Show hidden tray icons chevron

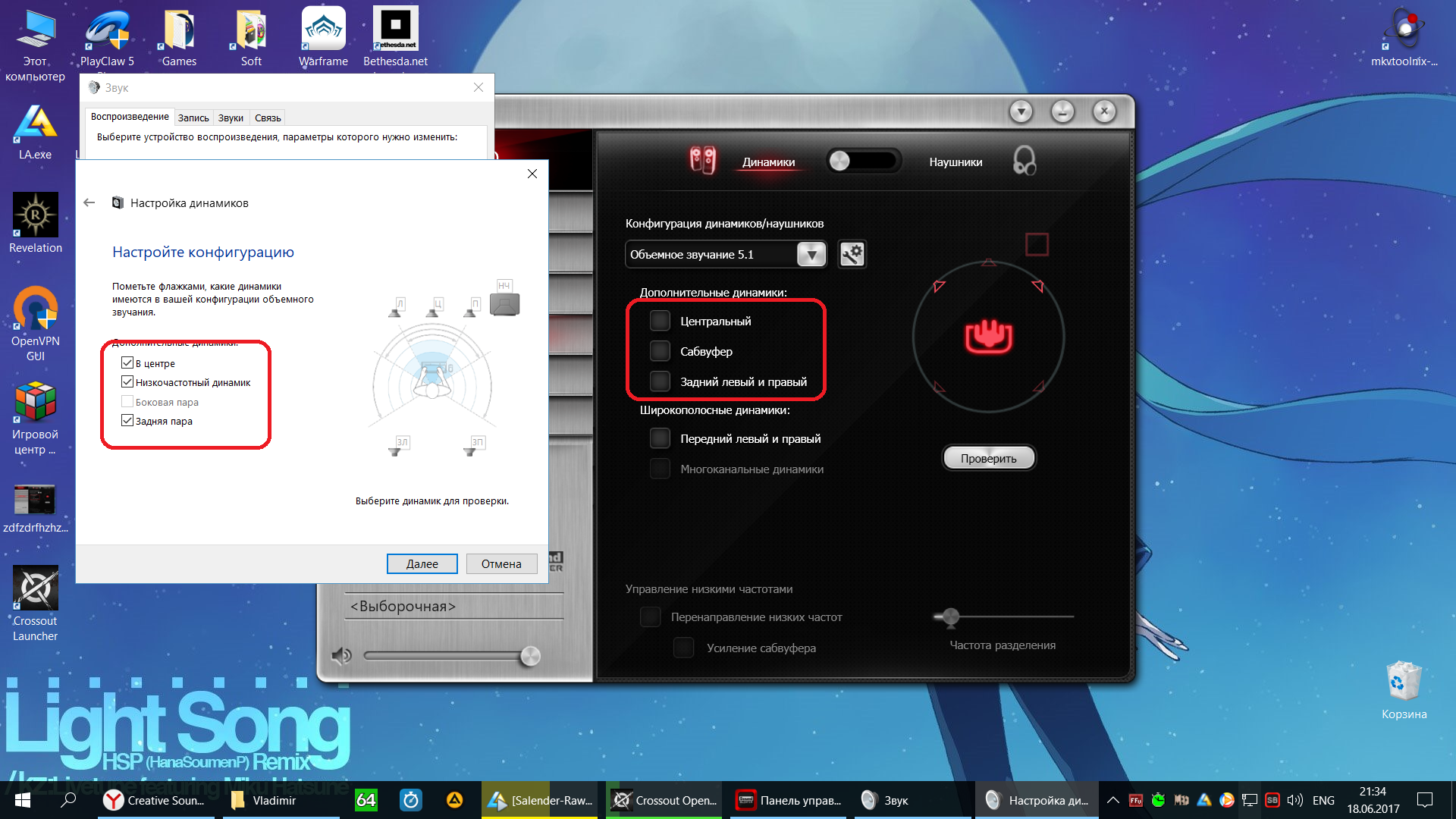1112,800
